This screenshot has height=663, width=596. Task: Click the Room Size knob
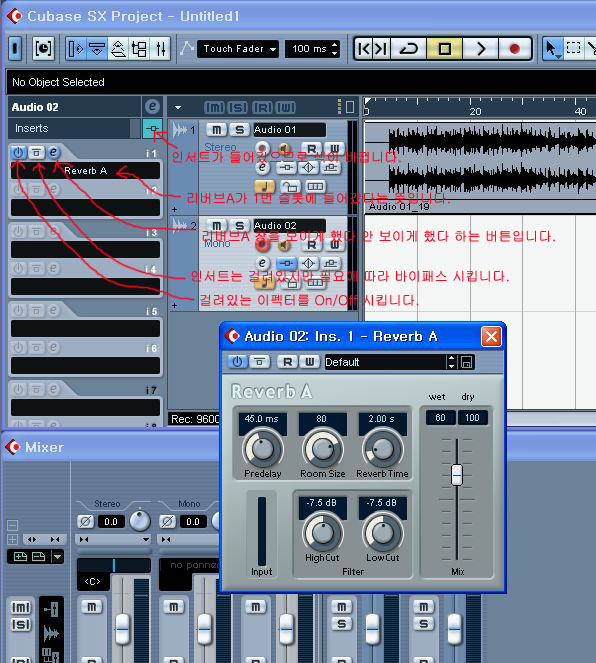tap(323, 449)
